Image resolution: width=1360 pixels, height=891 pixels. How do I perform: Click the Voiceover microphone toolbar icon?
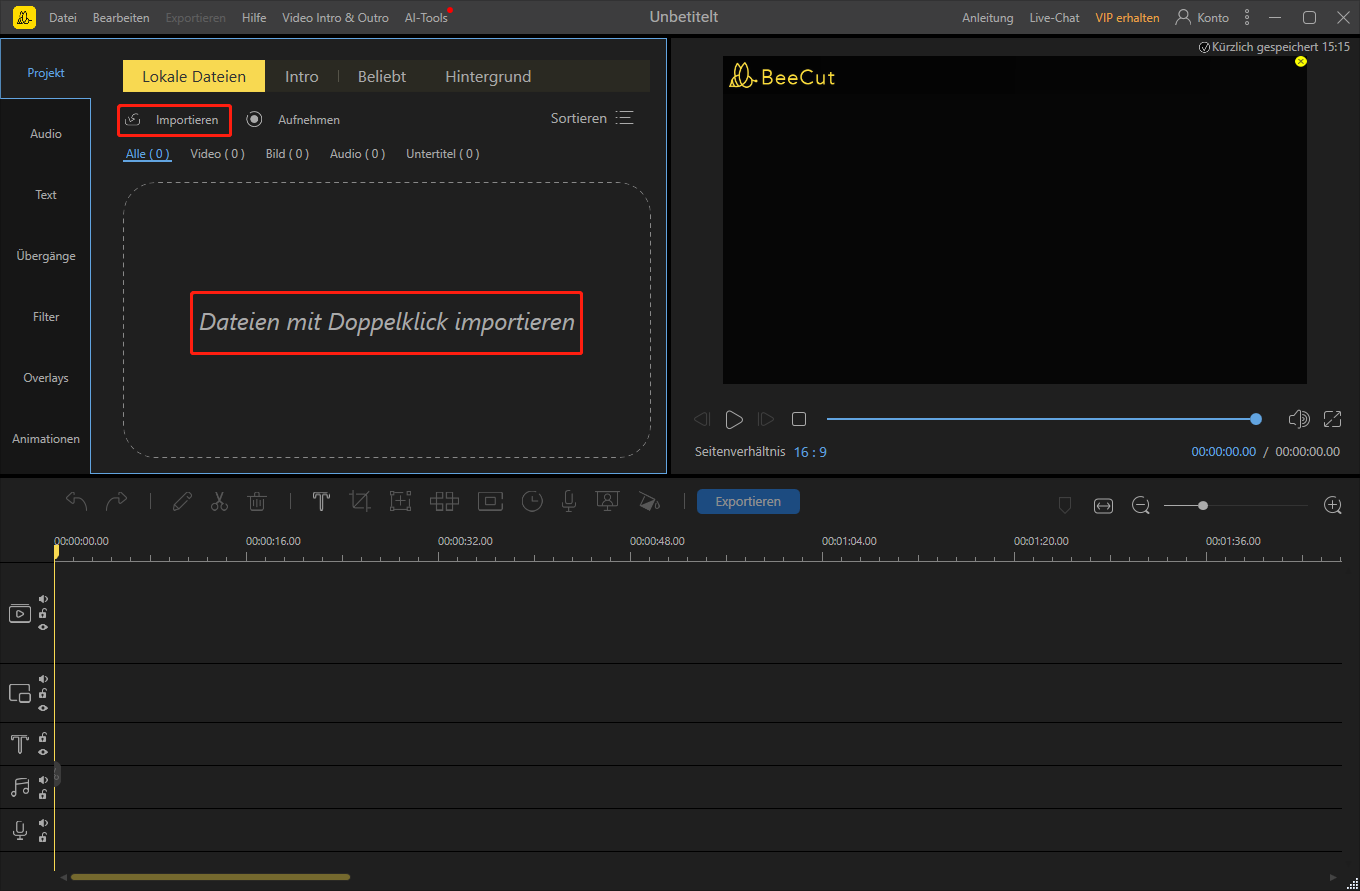pyautogui.click(x=569, y=501)
